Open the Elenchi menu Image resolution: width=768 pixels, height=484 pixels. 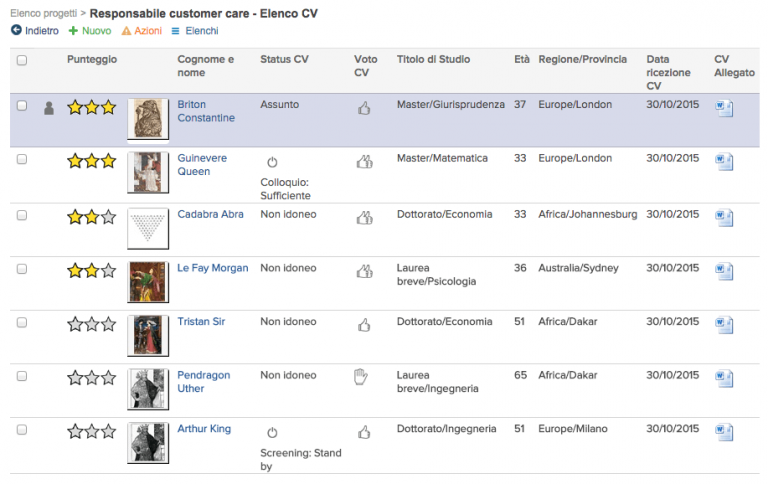(x=195, y=31)
